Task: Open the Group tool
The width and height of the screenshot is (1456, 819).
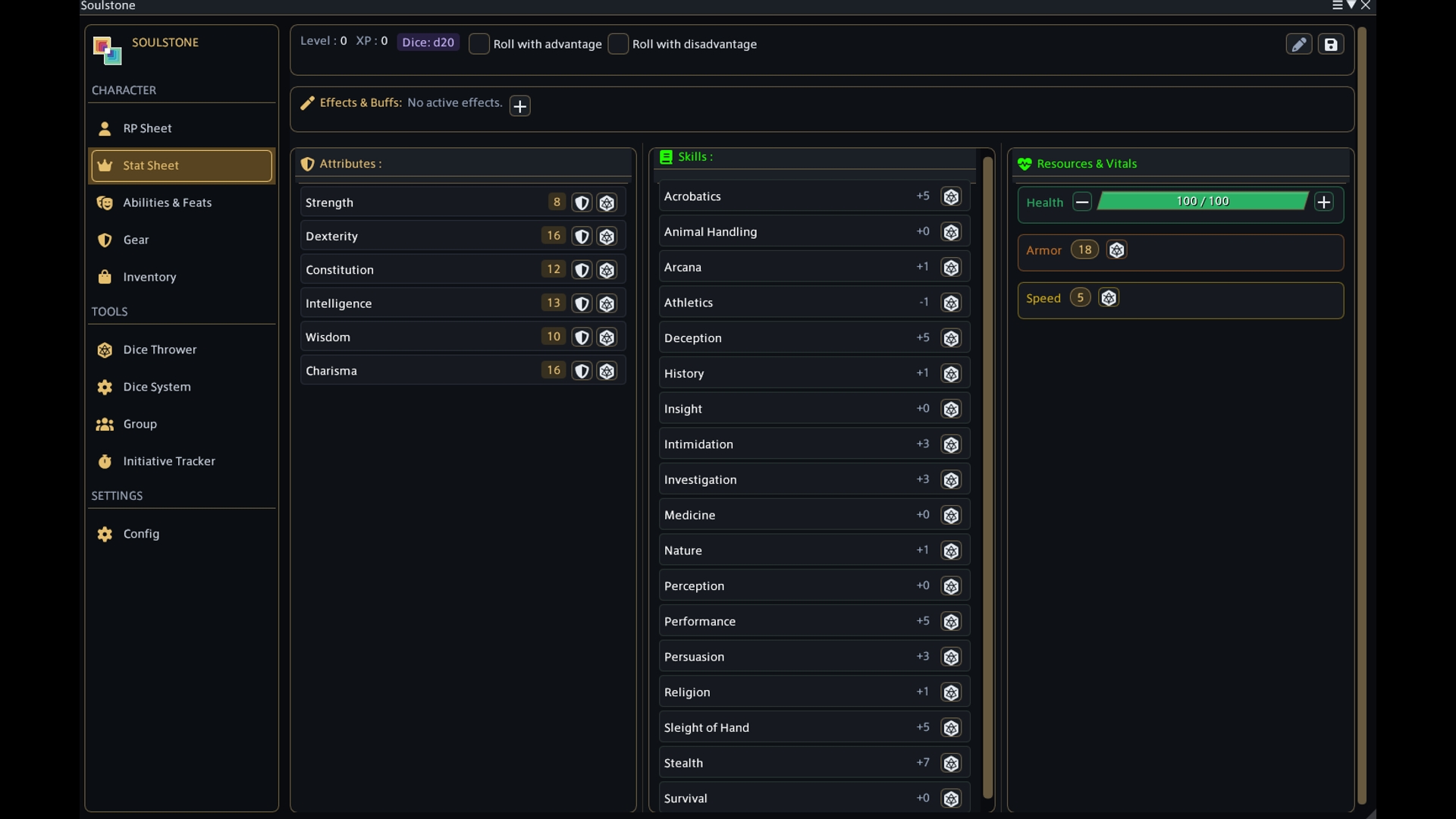Action: pyautogui.click(x=182, y=425)
